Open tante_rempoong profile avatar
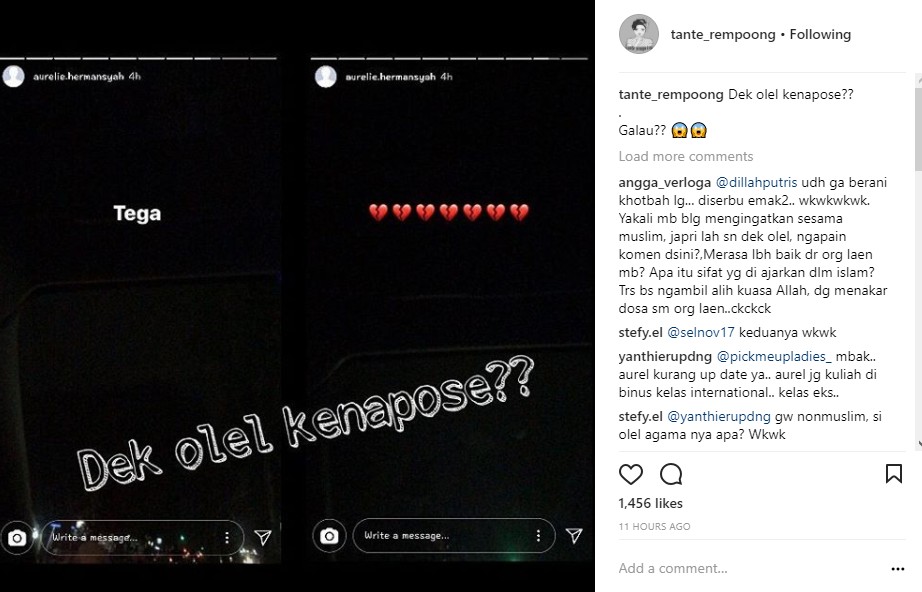Image resolution: width=922 pixels, height=592 pixels. pyautogui.click(x=639, y=34)
